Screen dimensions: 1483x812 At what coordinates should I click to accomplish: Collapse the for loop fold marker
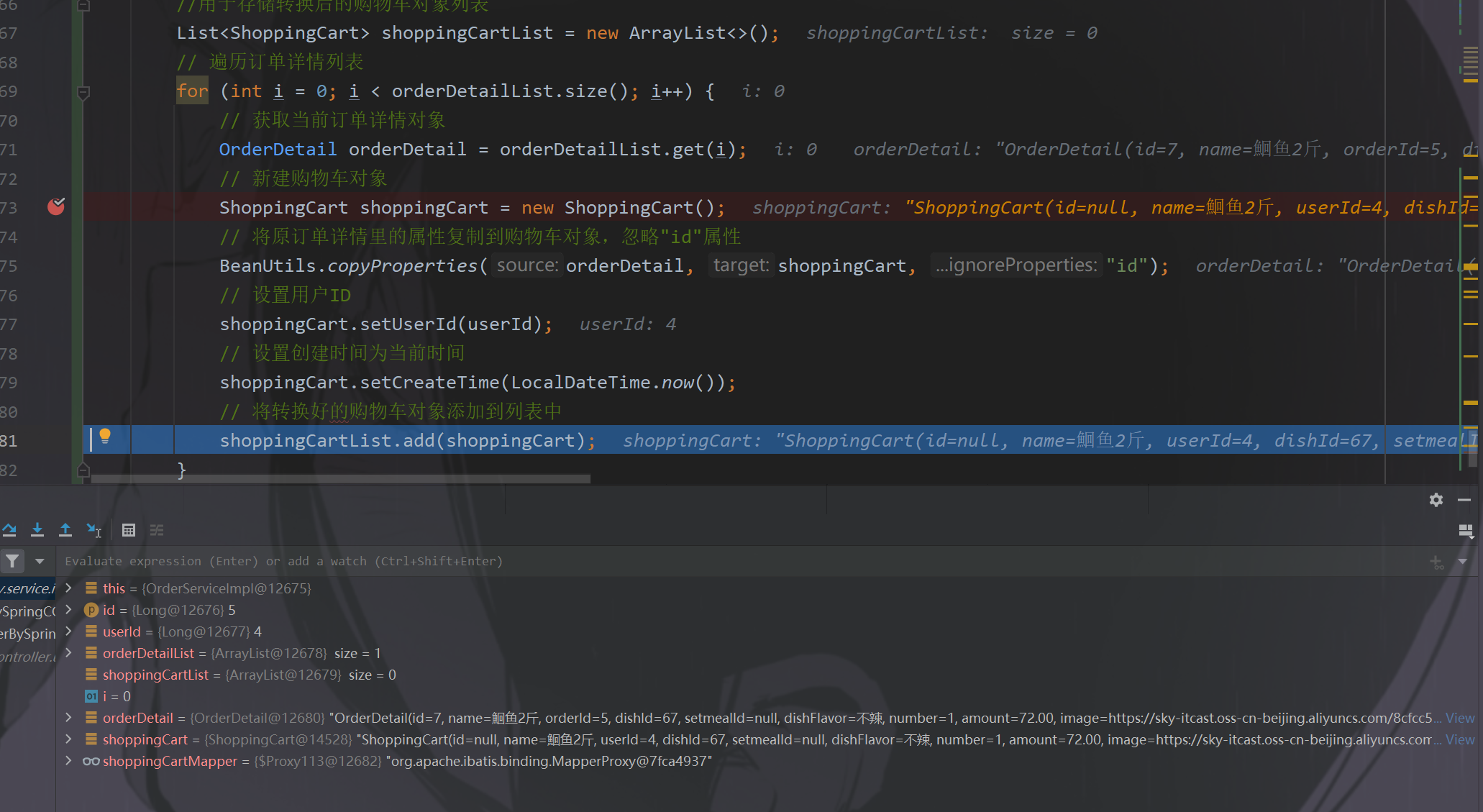click(x=83, y=92)
